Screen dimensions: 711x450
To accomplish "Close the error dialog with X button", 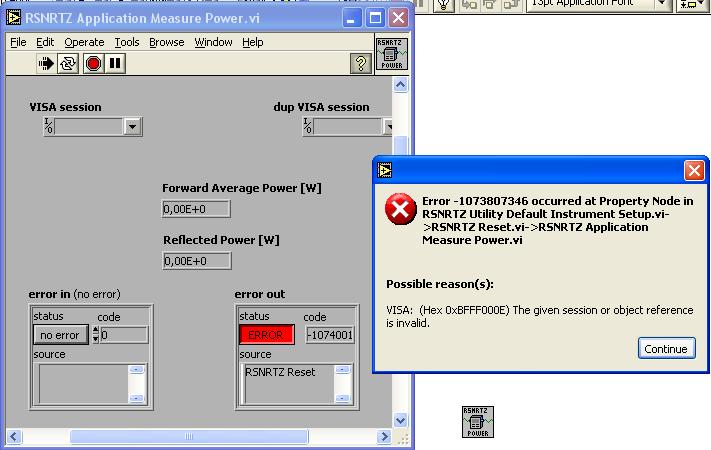I will 694,171.
